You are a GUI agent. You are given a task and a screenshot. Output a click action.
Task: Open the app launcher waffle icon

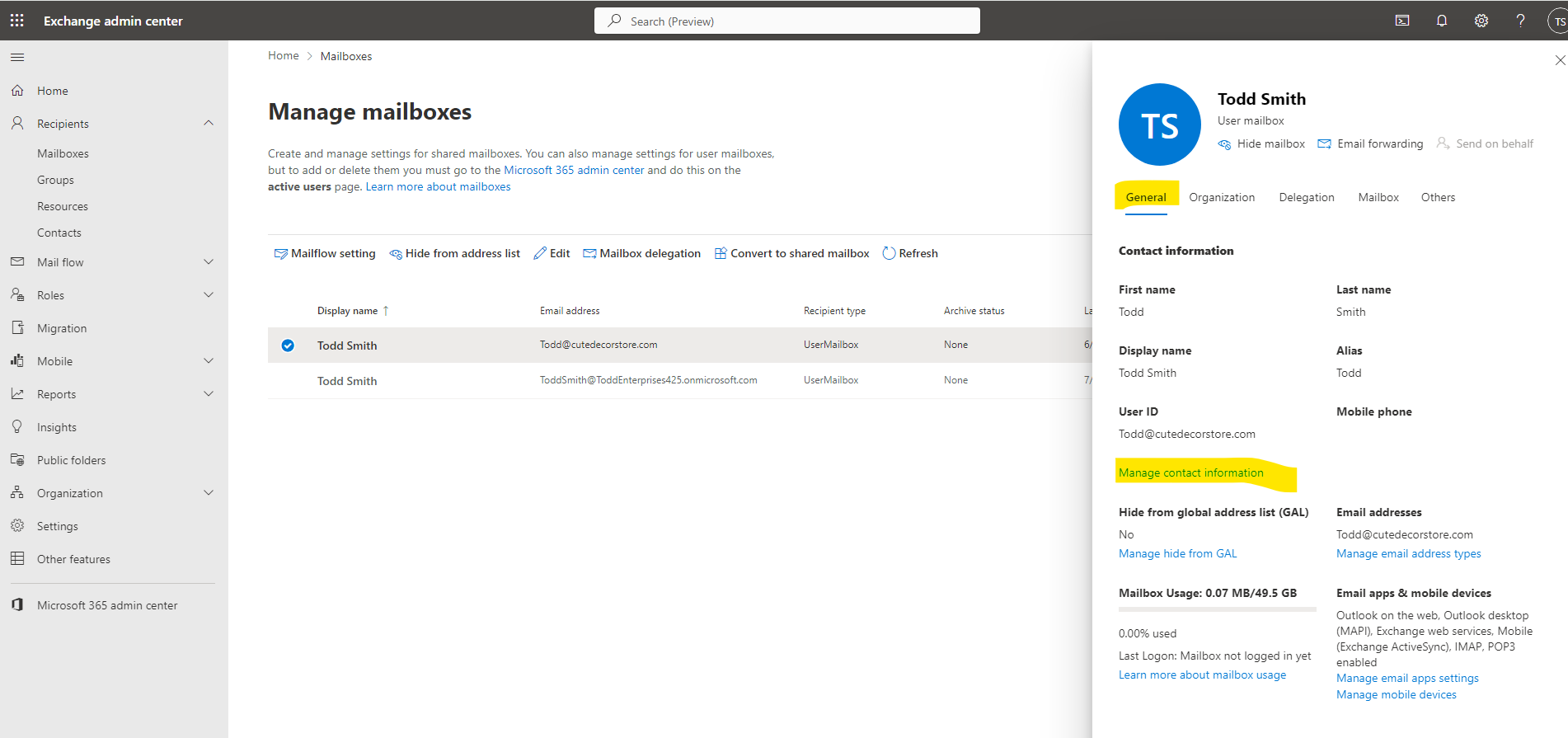click(x=16, y=21)
